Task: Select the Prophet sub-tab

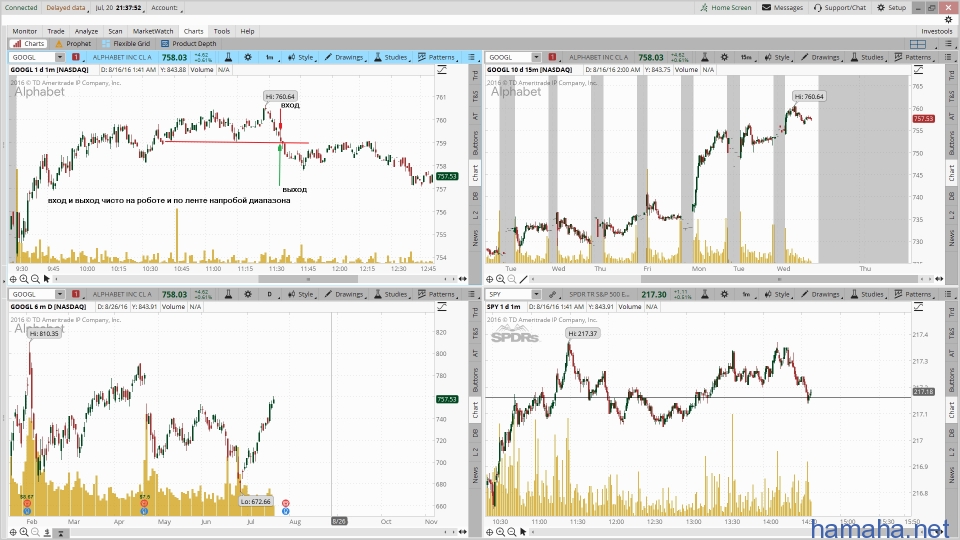Action: (73, 43)
